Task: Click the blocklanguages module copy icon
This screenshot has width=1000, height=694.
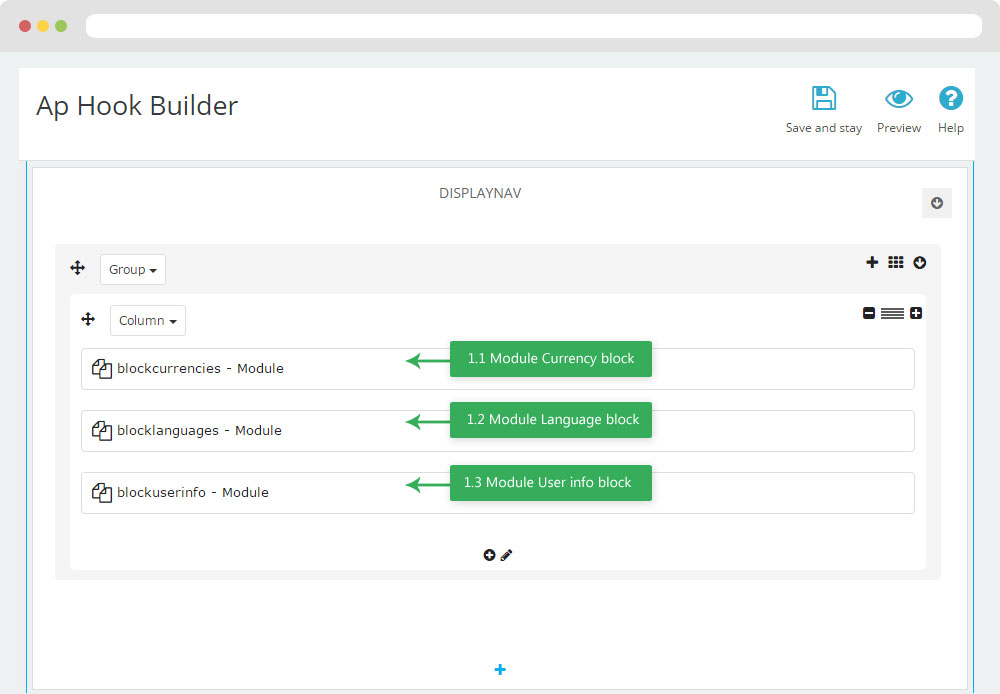Action: pos(101,431)
